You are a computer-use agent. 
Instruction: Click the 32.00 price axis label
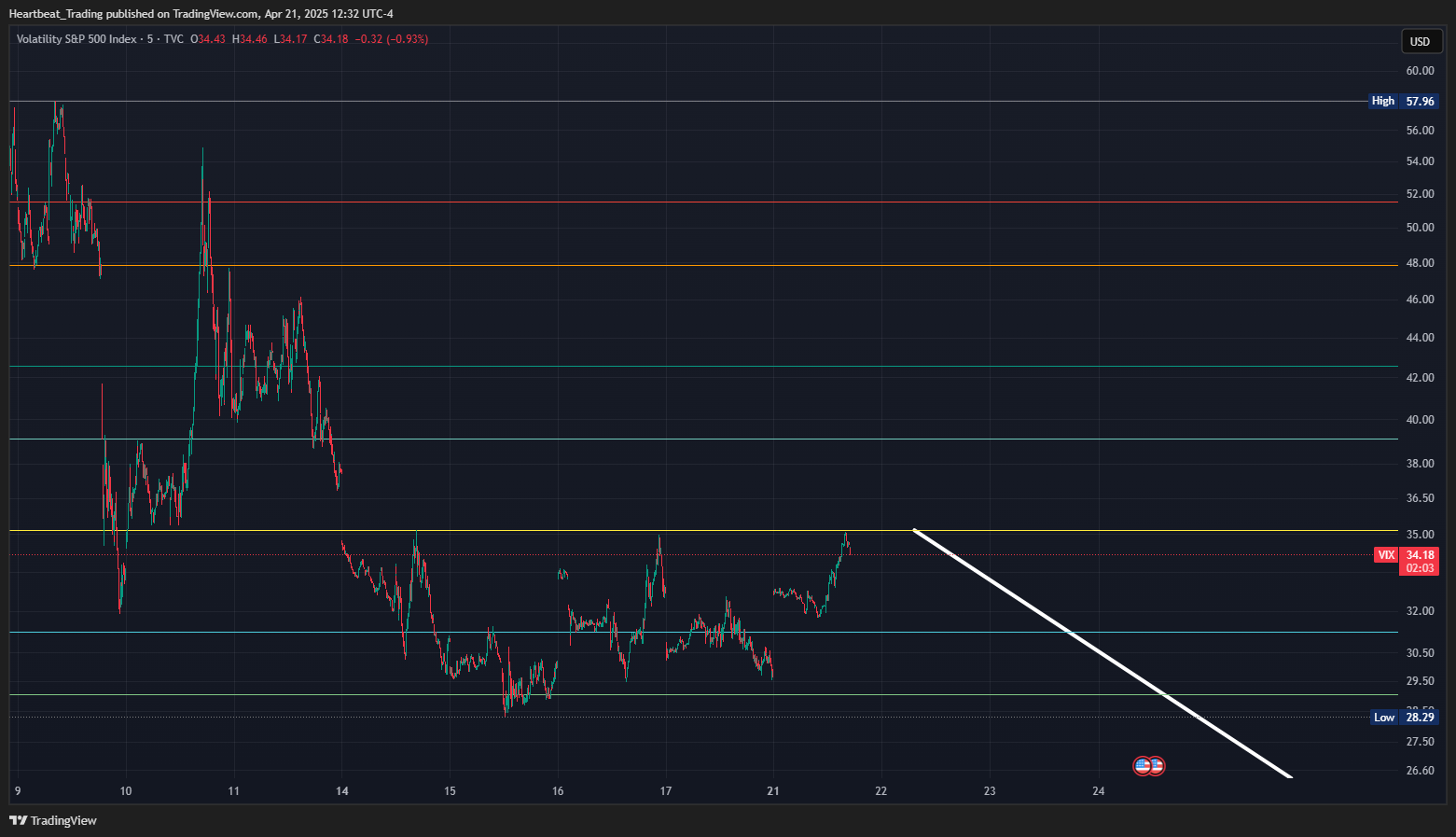[x=1420, y=611]
